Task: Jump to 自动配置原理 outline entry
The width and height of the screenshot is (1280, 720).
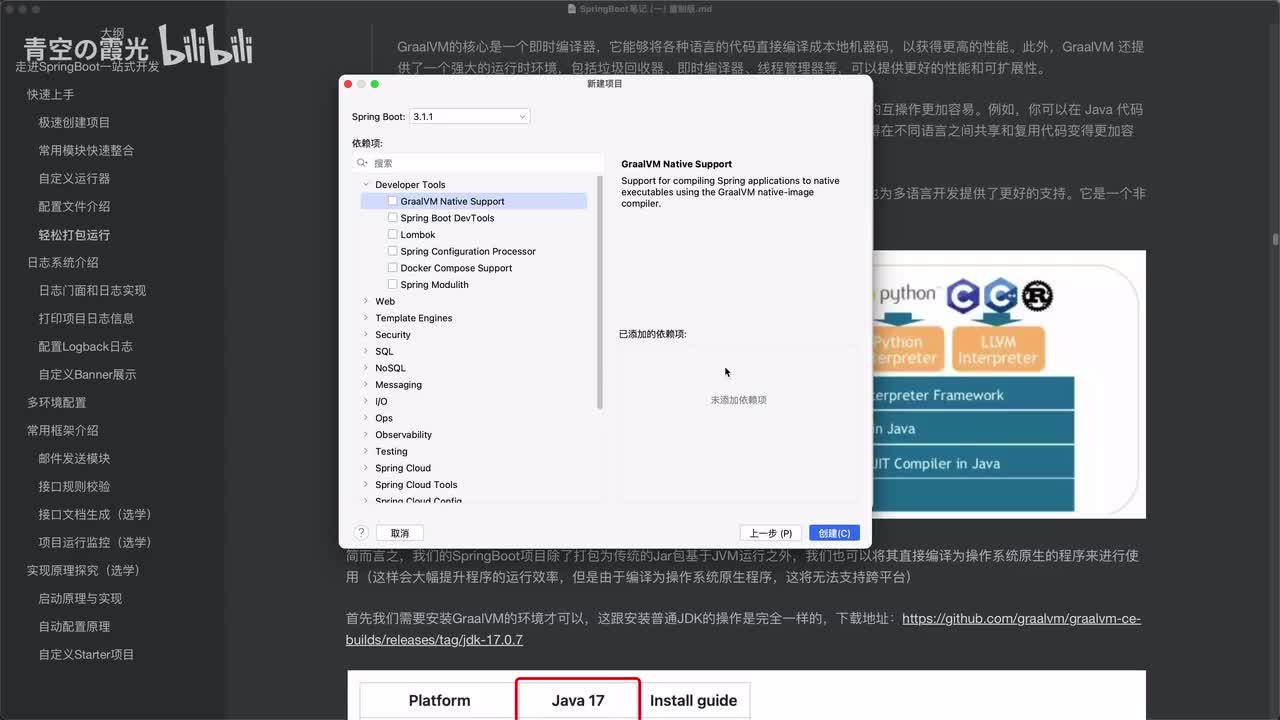Action: click(74, 626)
